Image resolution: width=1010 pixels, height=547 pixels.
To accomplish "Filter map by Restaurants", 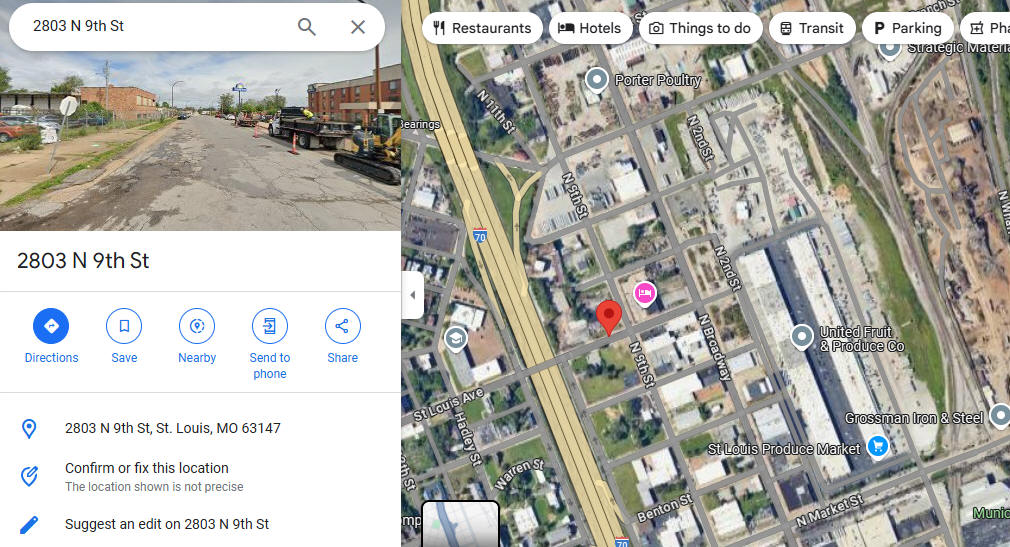I will 482,28.
